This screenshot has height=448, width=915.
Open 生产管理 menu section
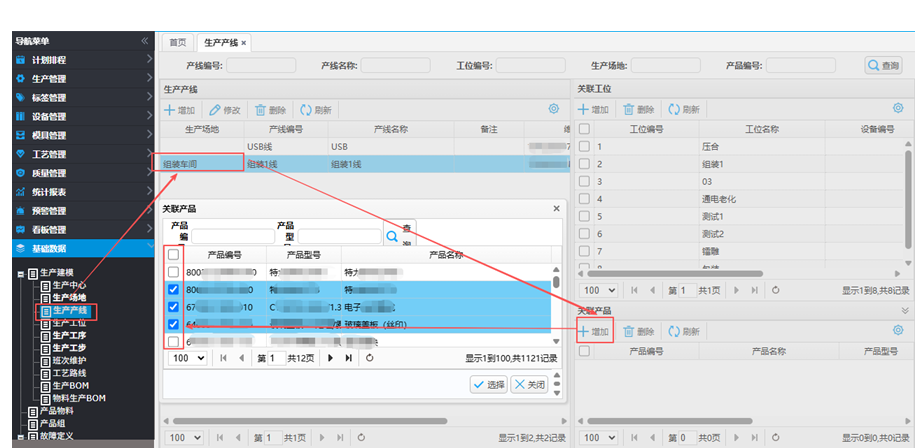coord(83,78)
